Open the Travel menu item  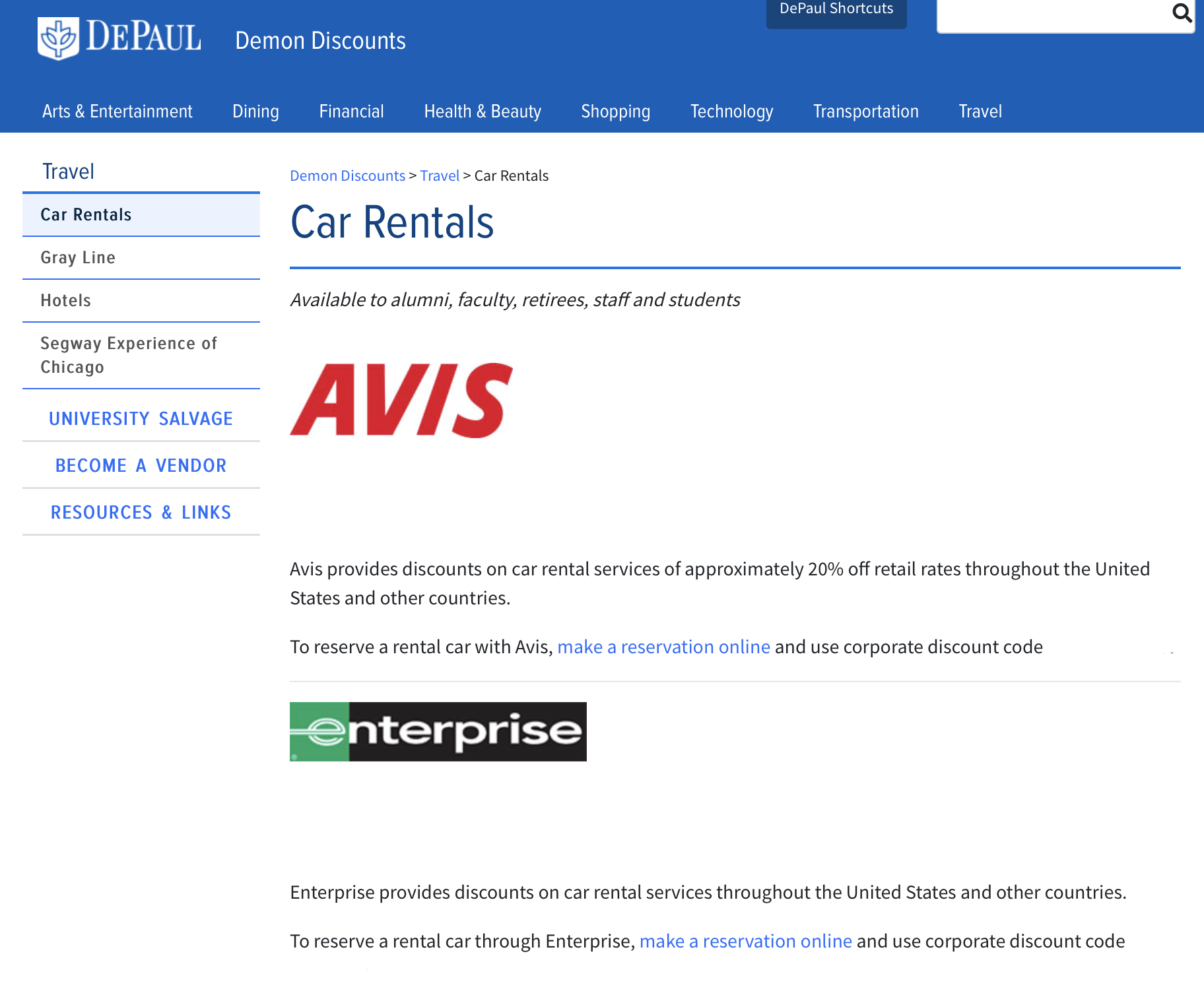[980, 111]
